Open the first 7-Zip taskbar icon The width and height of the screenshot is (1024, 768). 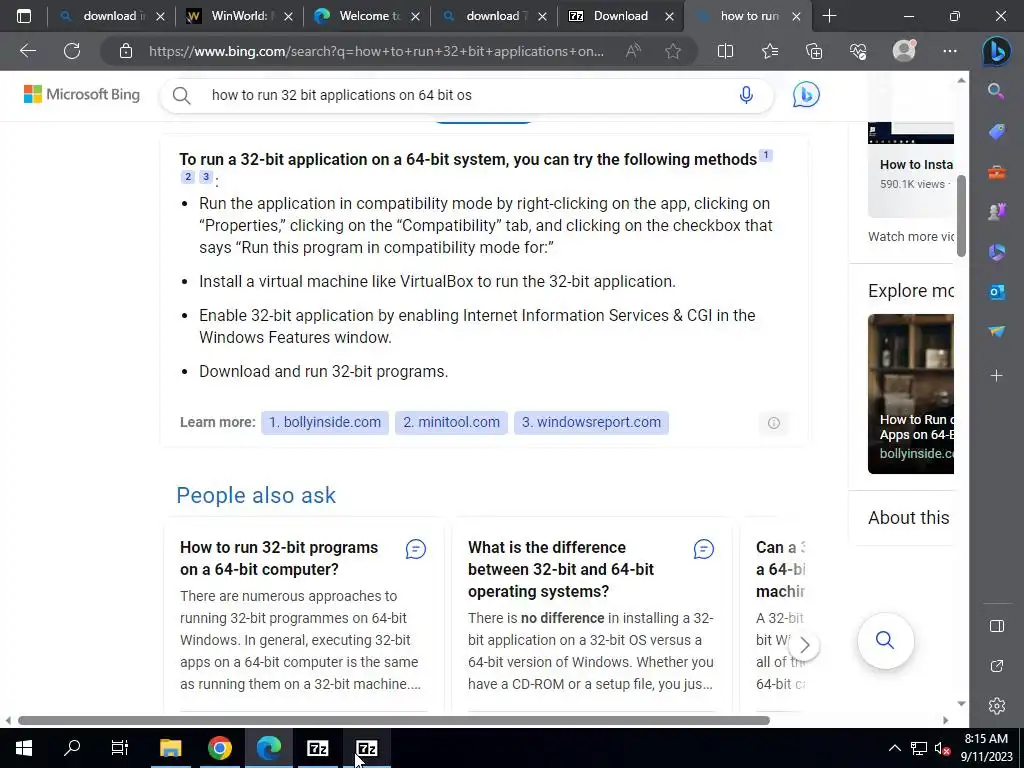click(x=317, y=748)
